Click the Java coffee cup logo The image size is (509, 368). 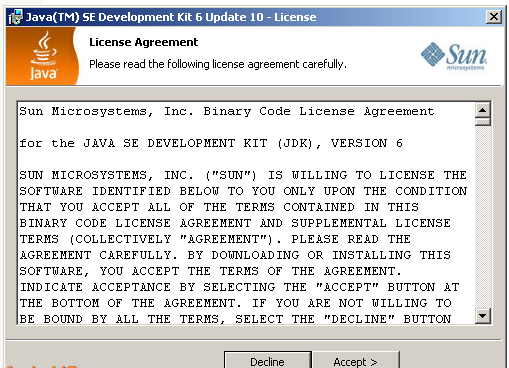point(43,55)
